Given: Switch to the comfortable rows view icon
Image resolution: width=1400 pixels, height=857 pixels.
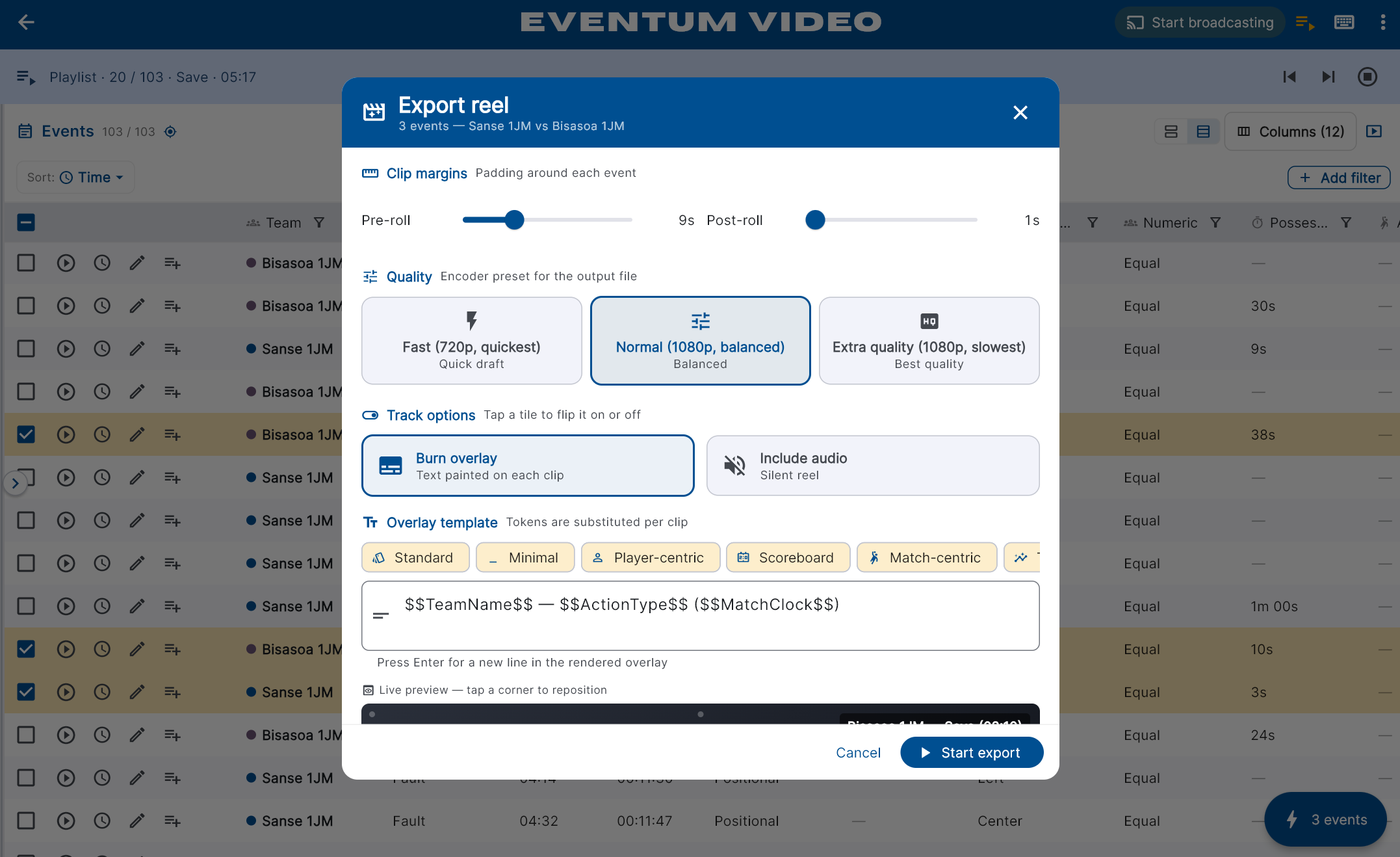Looking at the screenshot, I should 1171,131.
